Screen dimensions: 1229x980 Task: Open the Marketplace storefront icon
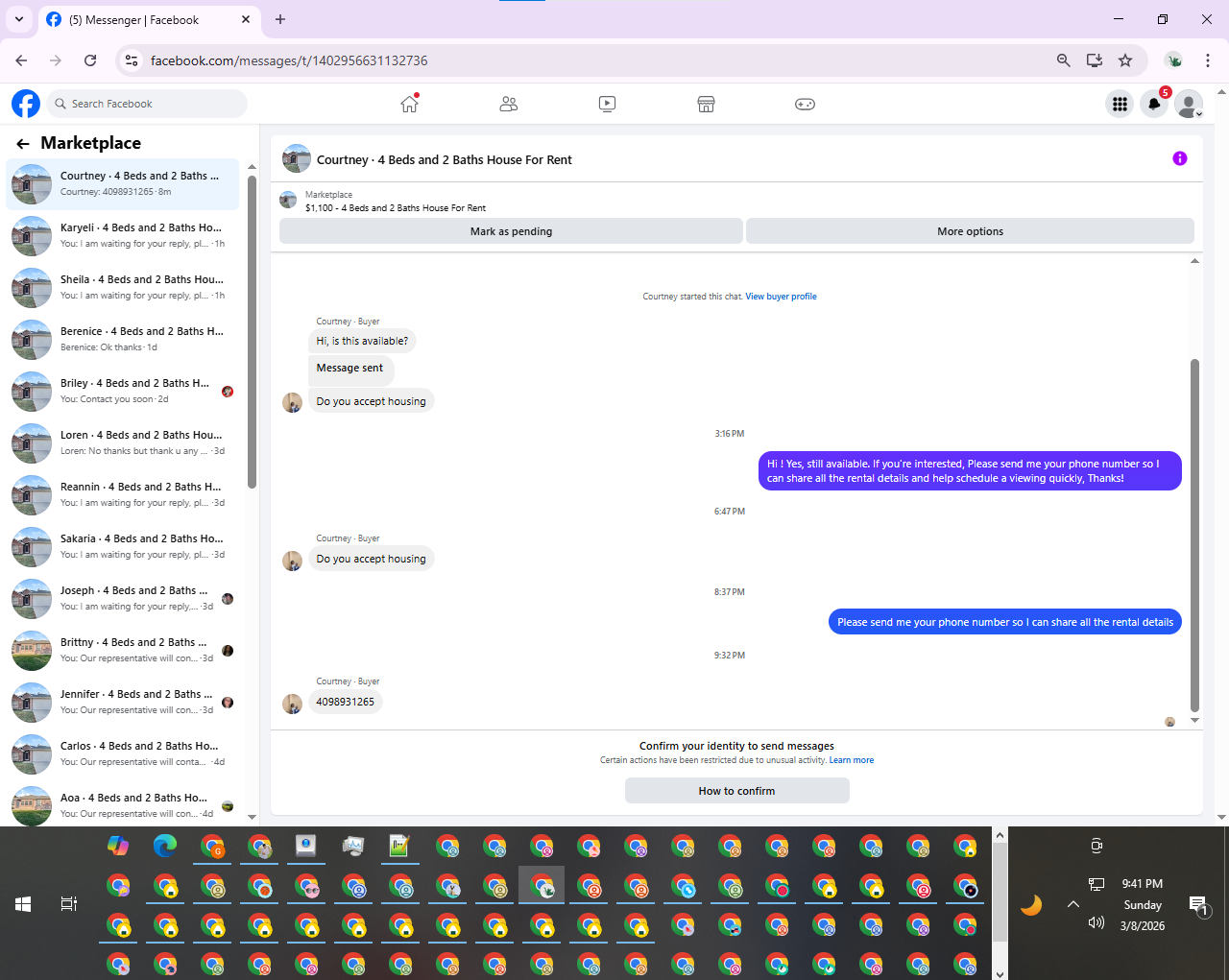pos(706,104)
